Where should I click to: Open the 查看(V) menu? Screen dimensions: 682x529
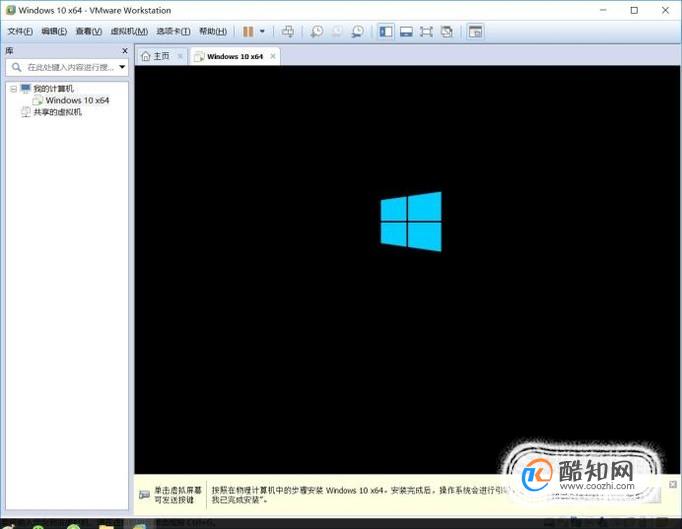click(89, 31)
